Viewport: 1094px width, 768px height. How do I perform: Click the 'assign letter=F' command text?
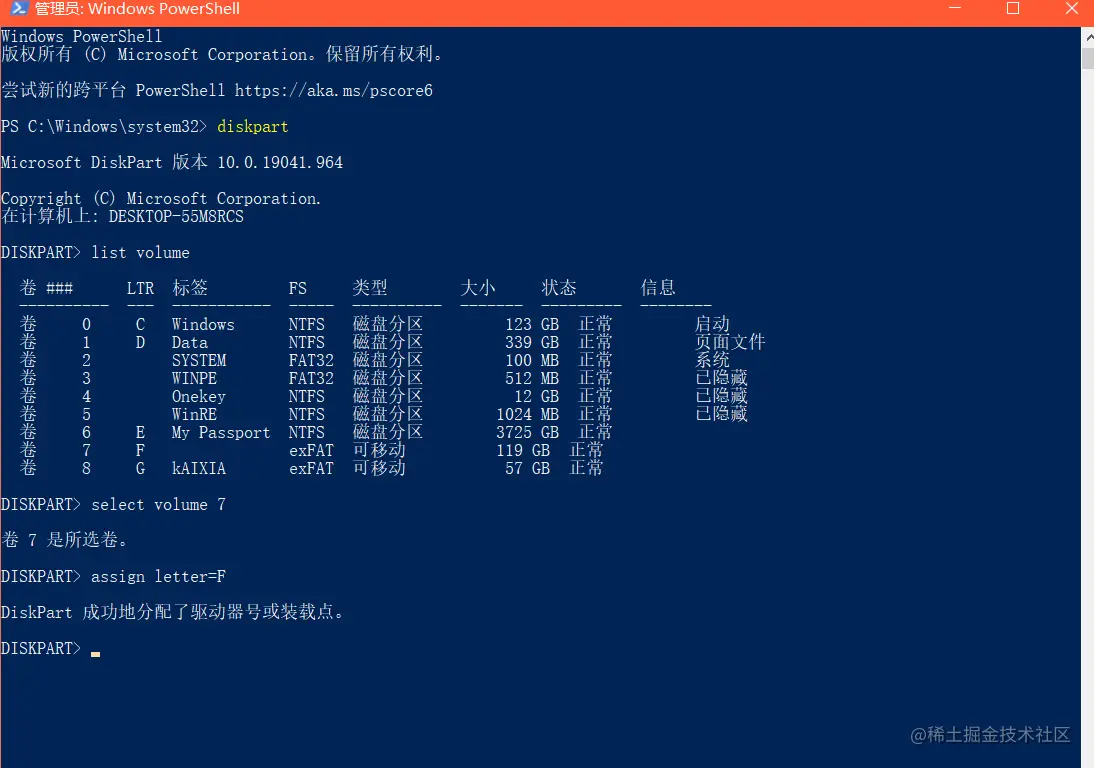point(156,576)
